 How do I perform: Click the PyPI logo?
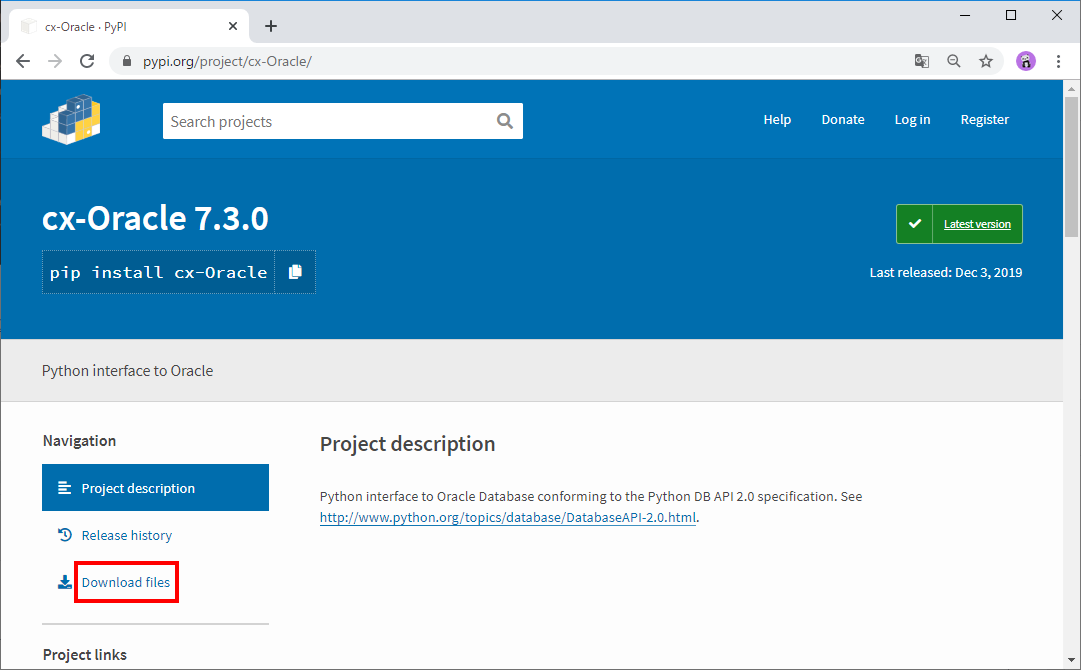(x=71, y=119)
